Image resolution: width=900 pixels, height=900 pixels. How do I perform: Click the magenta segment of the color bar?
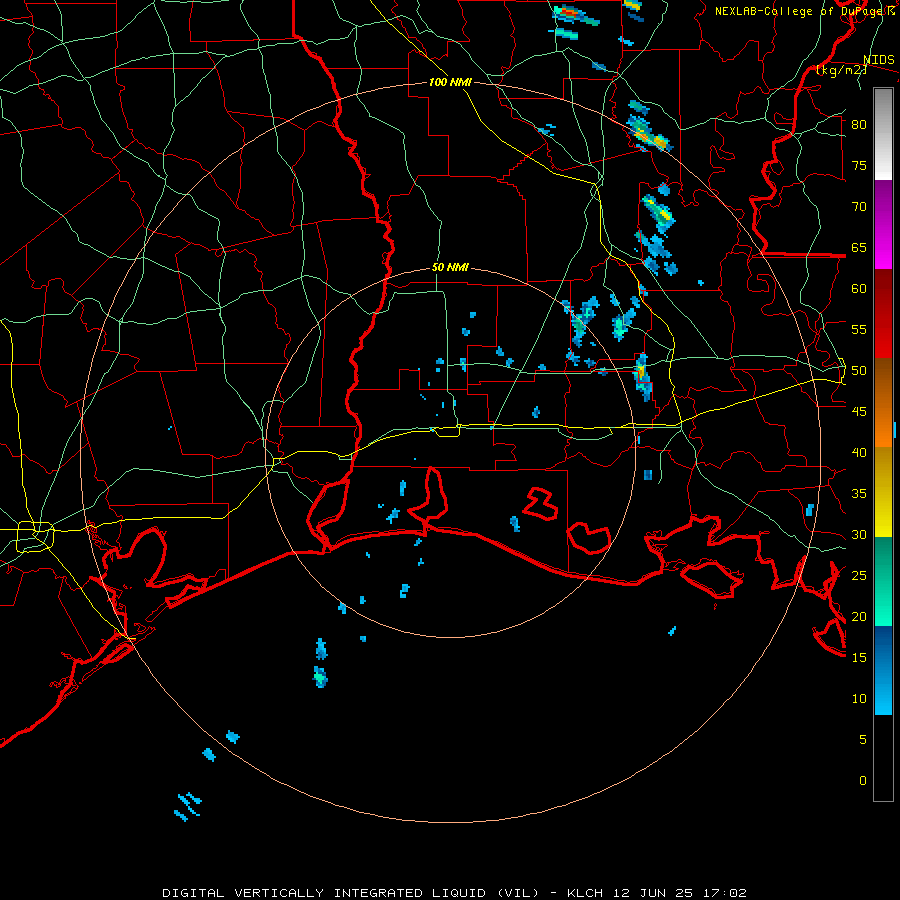pos(883,224)
